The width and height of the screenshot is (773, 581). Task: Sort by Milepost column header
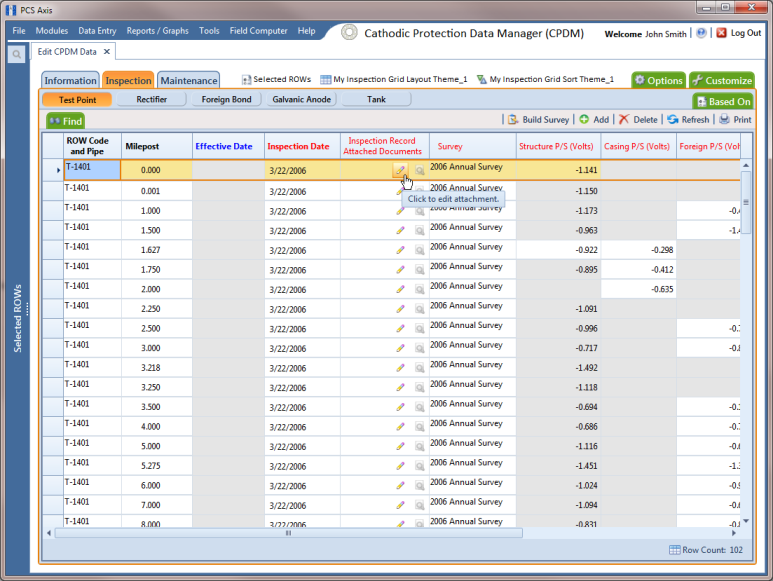point(157,146)
